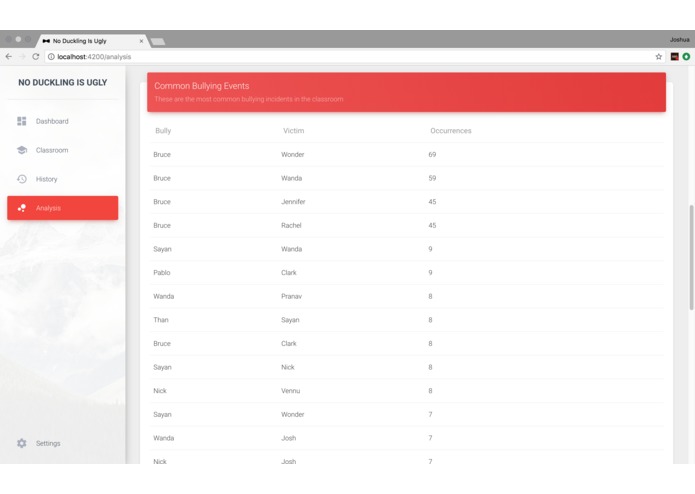Image resolution: width=695 pixels, height=494 pixels.
Task: Open the Classroom menu item
Action: tap(62, 150)
